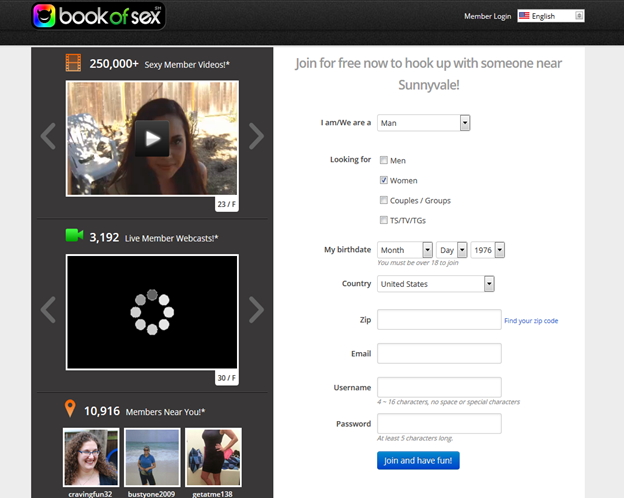Check the Couples / Groups checkbox
This screenshot has width=624, height=498.
tap(384, 200)
